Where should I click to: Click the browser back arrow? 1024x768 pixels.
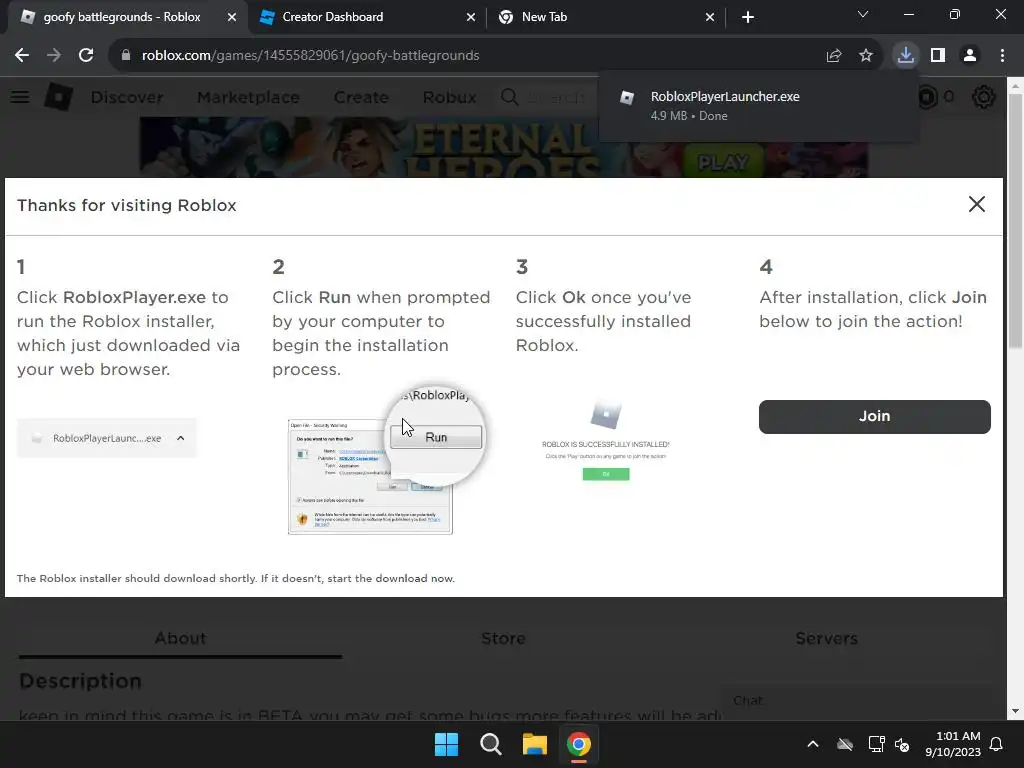click(x=22, y=56)
